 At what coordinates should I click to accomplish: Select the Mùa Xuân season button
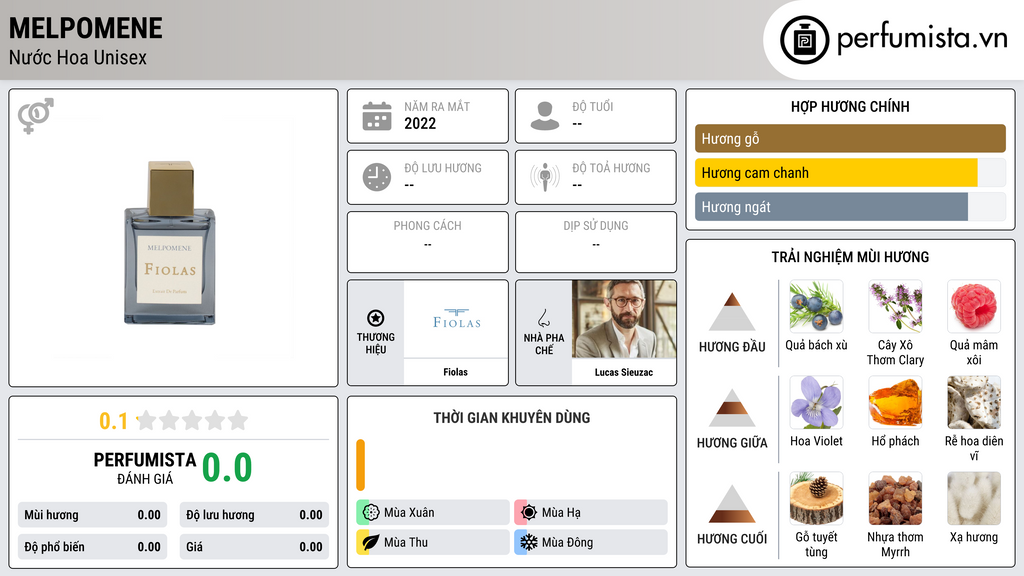[433, 512]
